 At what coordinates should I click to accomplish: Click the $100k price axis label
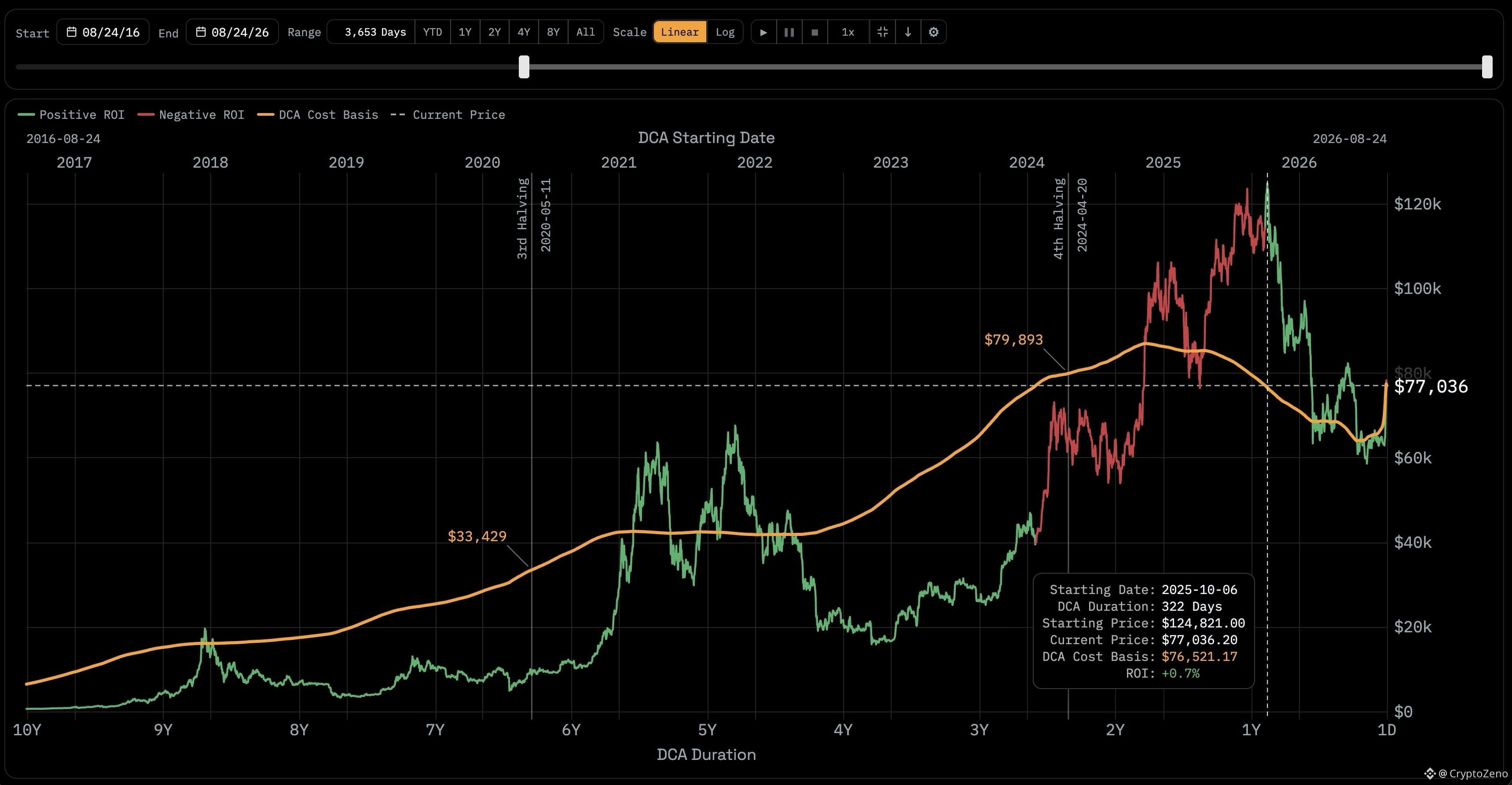coord(1417,289)
